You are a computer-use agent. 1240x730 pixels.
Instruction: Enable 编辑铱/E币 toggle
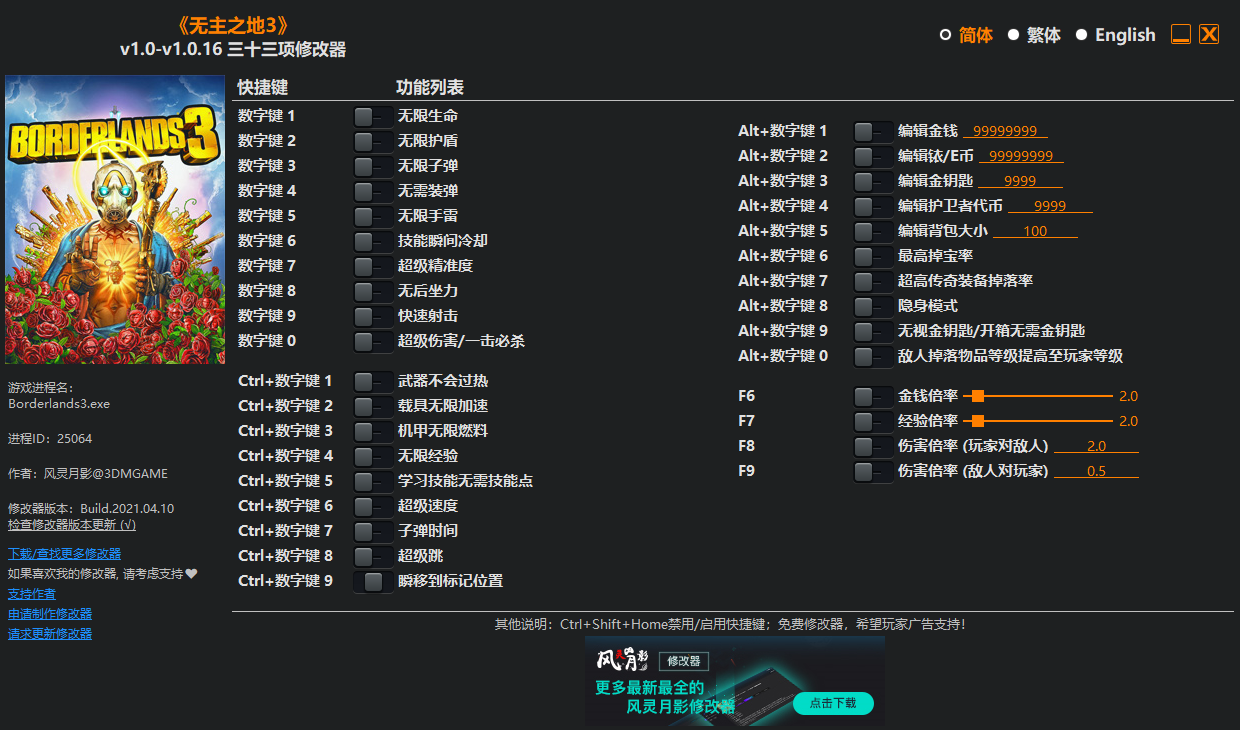click(x=873, y=156)
